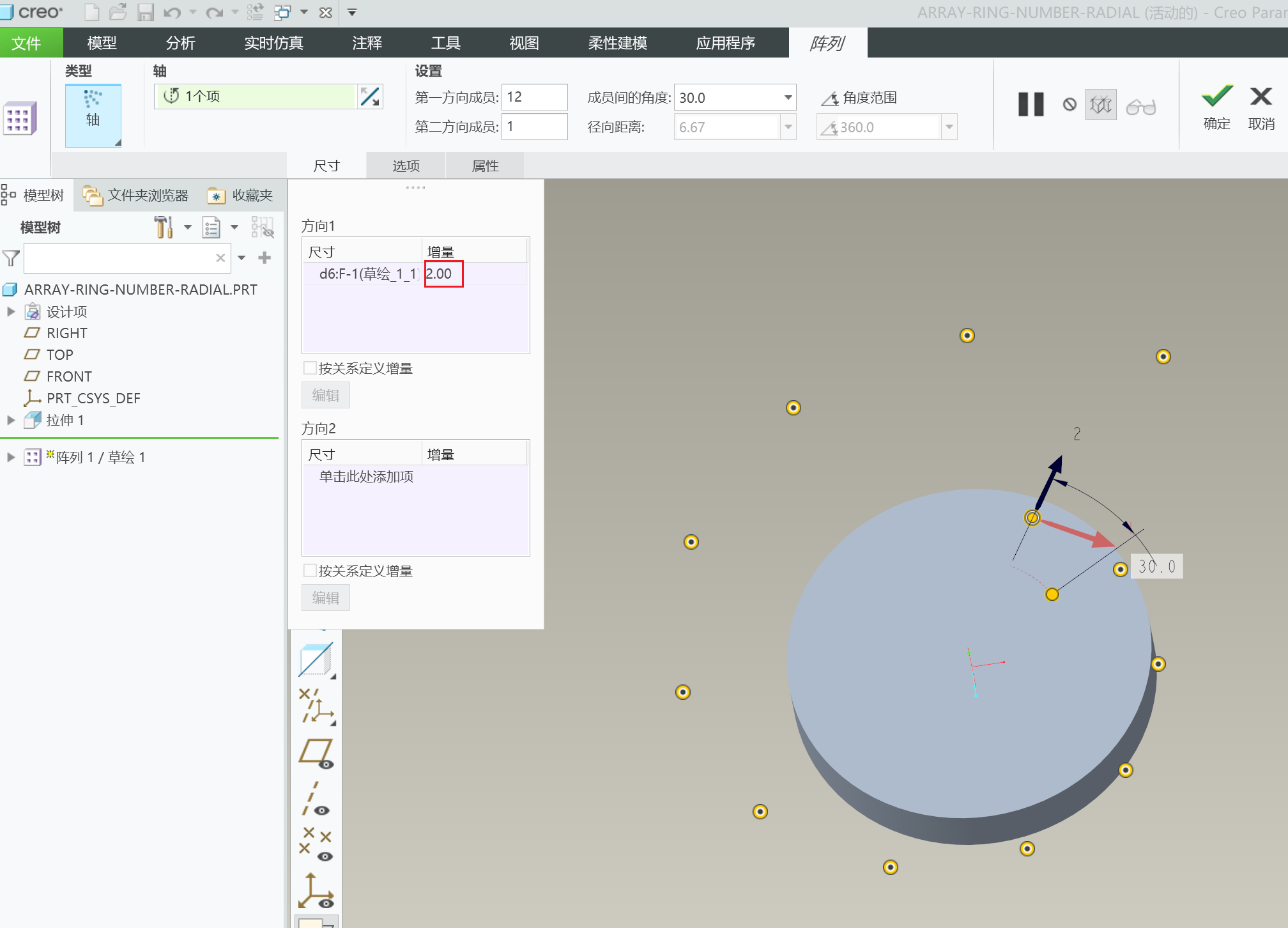This screenshot has width=1288, height=928.
Task: Open the 尺寸 dashboard tab
Action: coord(326,166)
